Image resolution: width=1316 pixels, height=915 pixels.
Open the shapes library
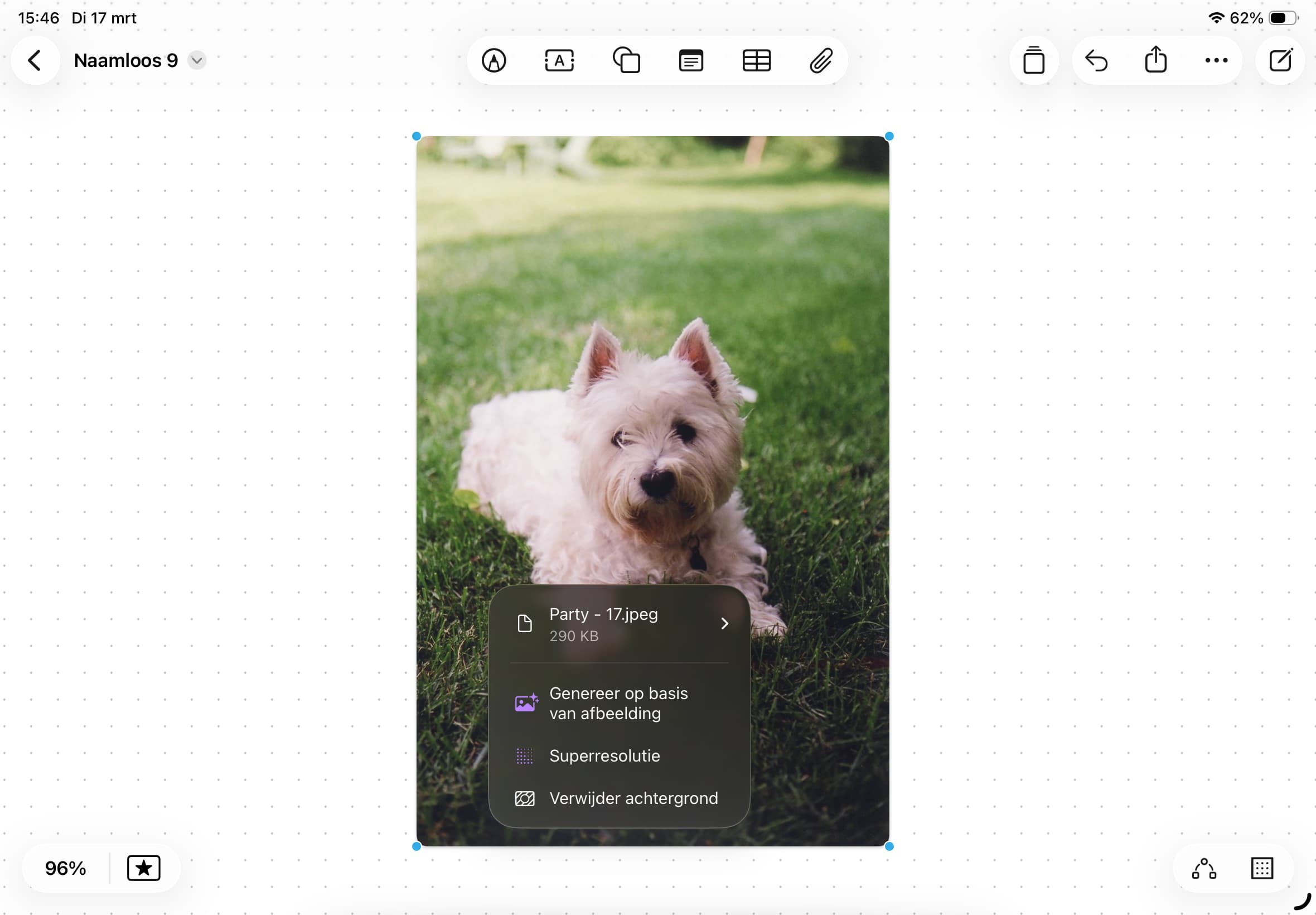click(626, 60)
